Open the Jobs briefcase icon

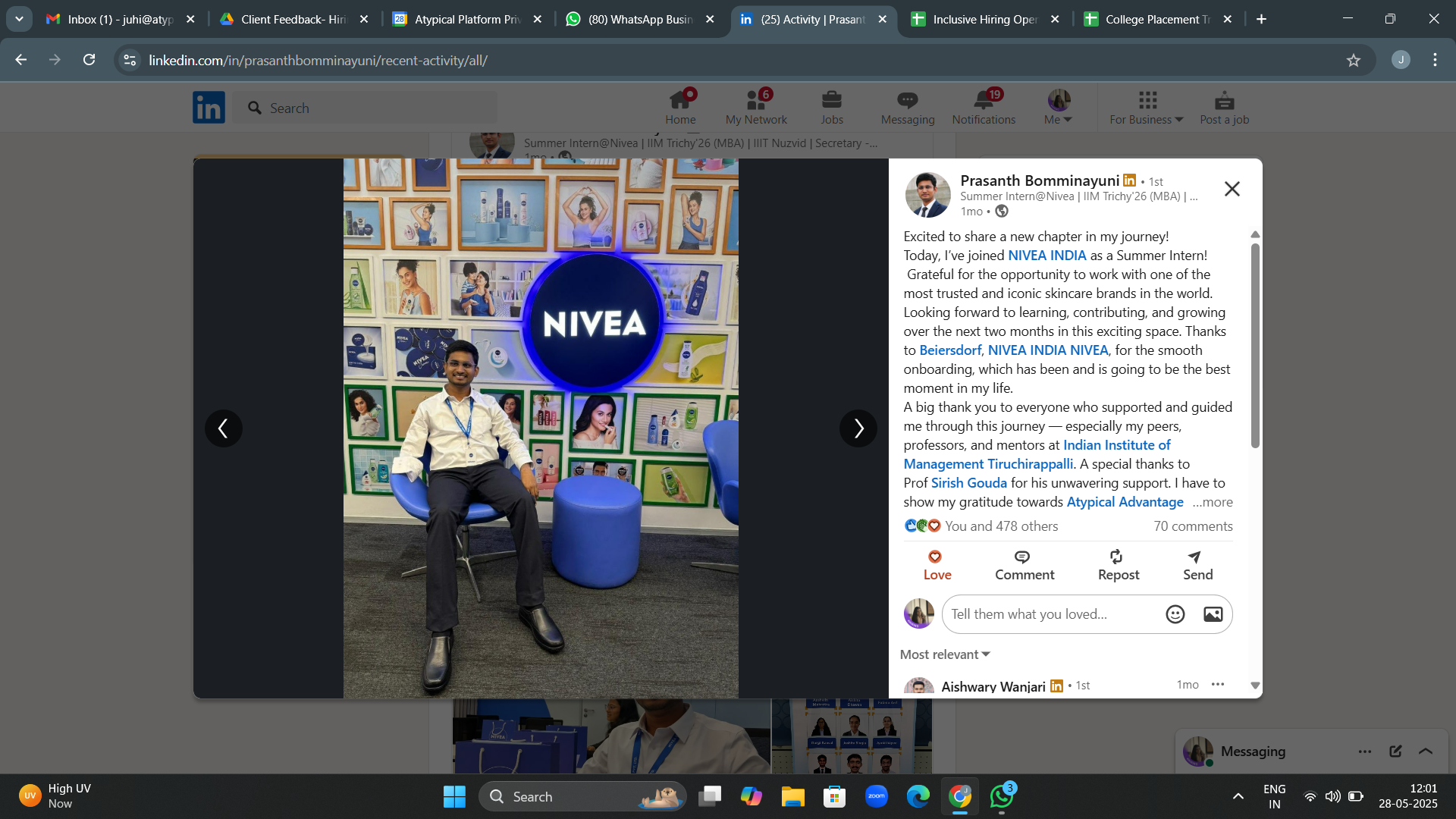(x=831, y=101)
